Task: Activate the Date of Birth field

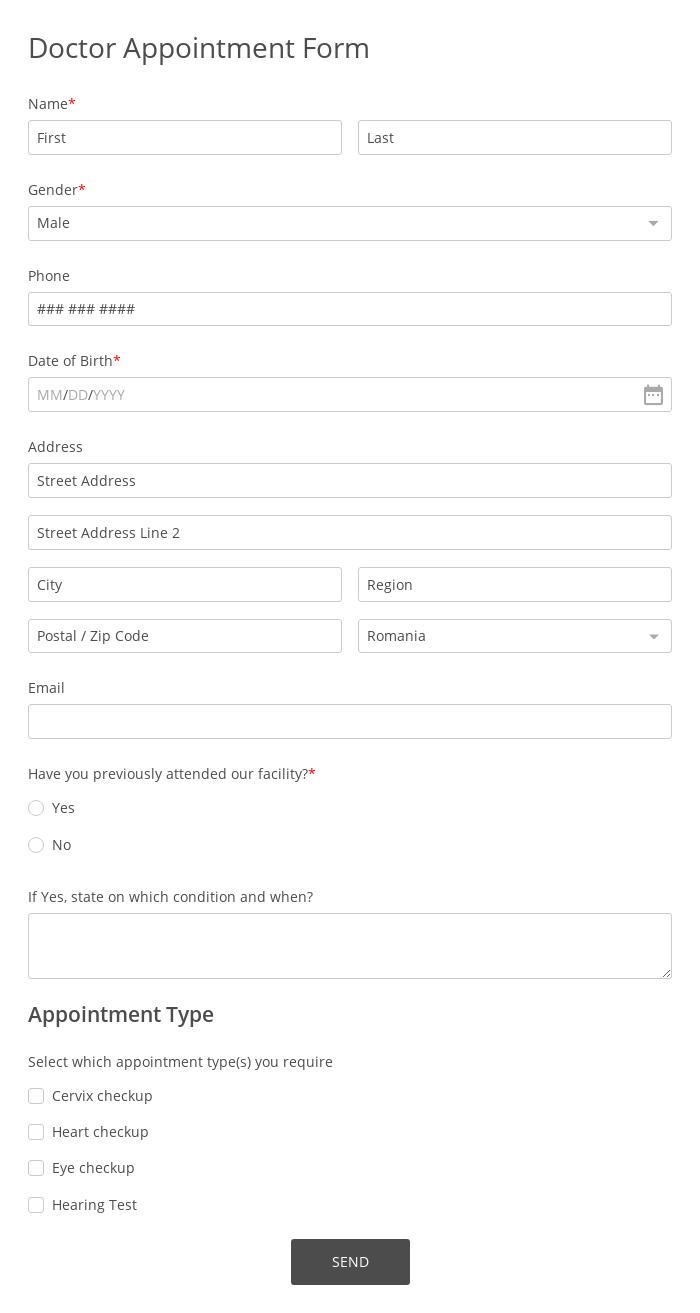Action: tap(335, 395)
